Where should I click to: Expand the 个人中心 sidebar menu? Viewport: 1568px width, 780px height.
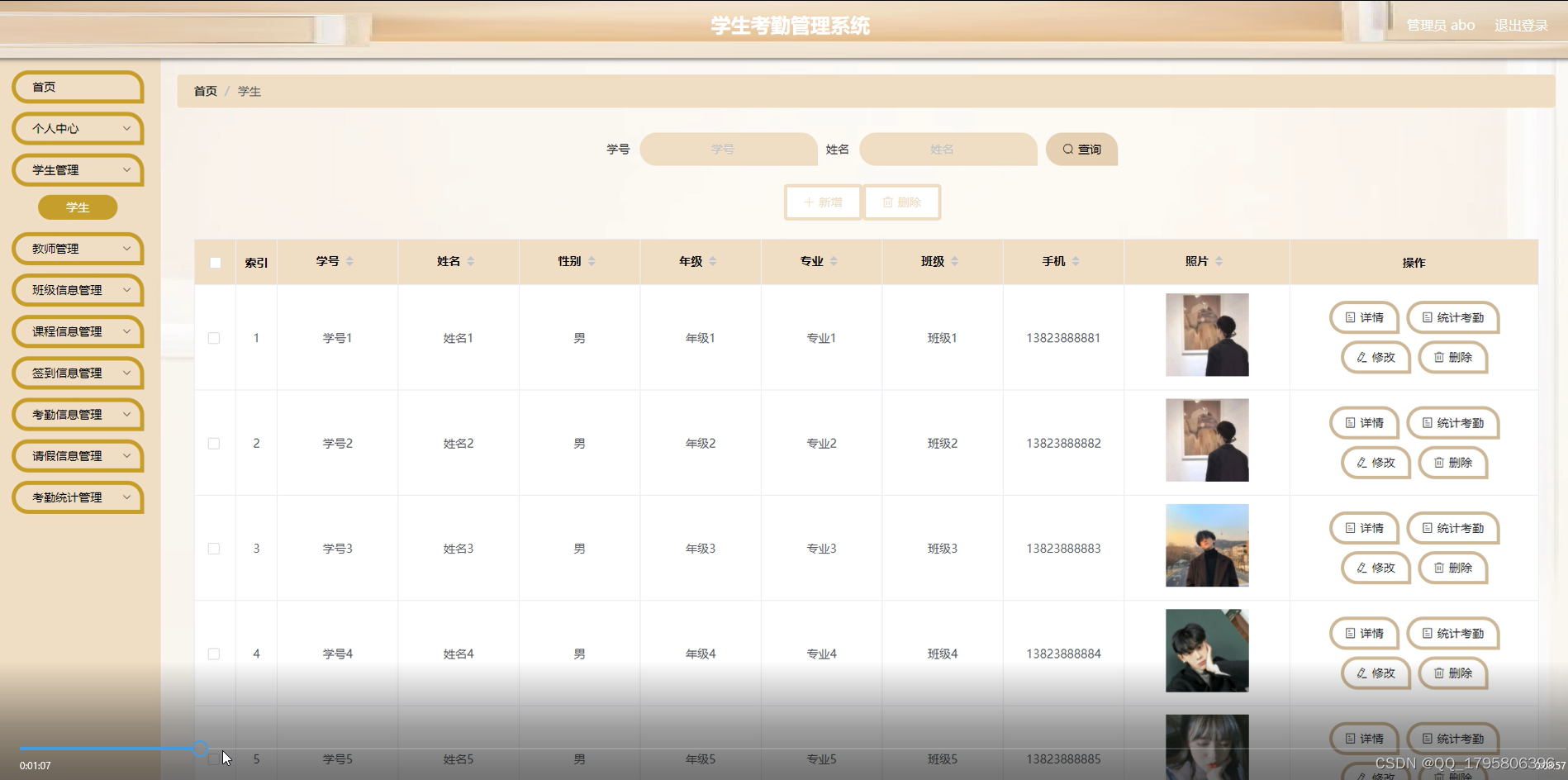78,128
